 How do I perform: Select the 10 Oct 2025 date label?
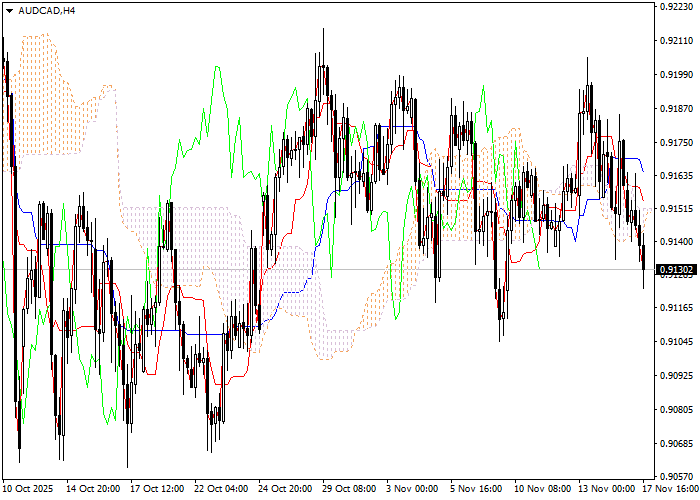(28, 489)
